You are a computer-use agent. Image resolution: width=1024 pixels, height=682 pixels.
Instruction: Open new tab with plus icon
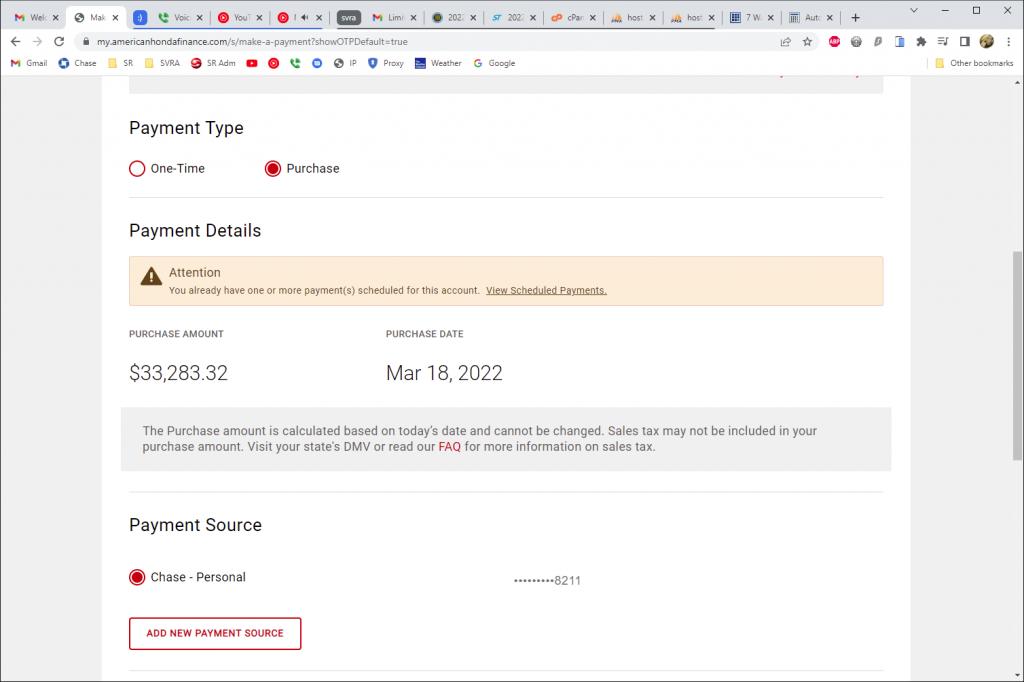(x=855, y=17)
